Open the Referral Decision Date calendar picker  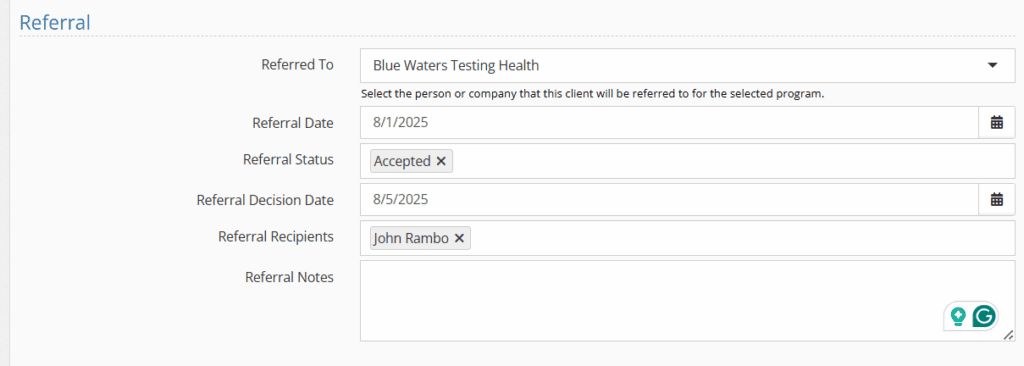997,199
